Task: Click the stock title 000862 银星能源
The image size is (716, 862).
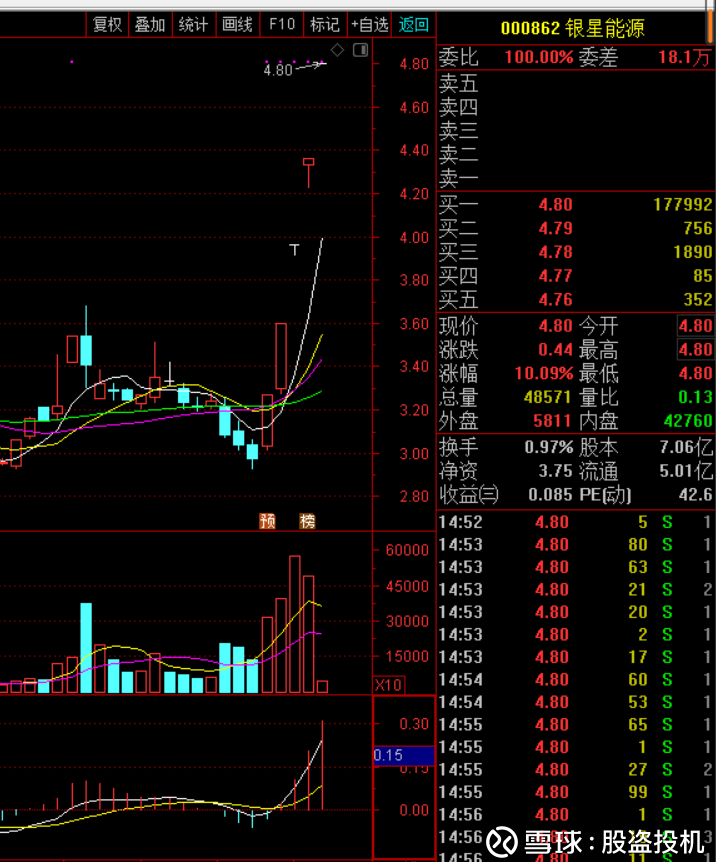Action: click(572, 28)
